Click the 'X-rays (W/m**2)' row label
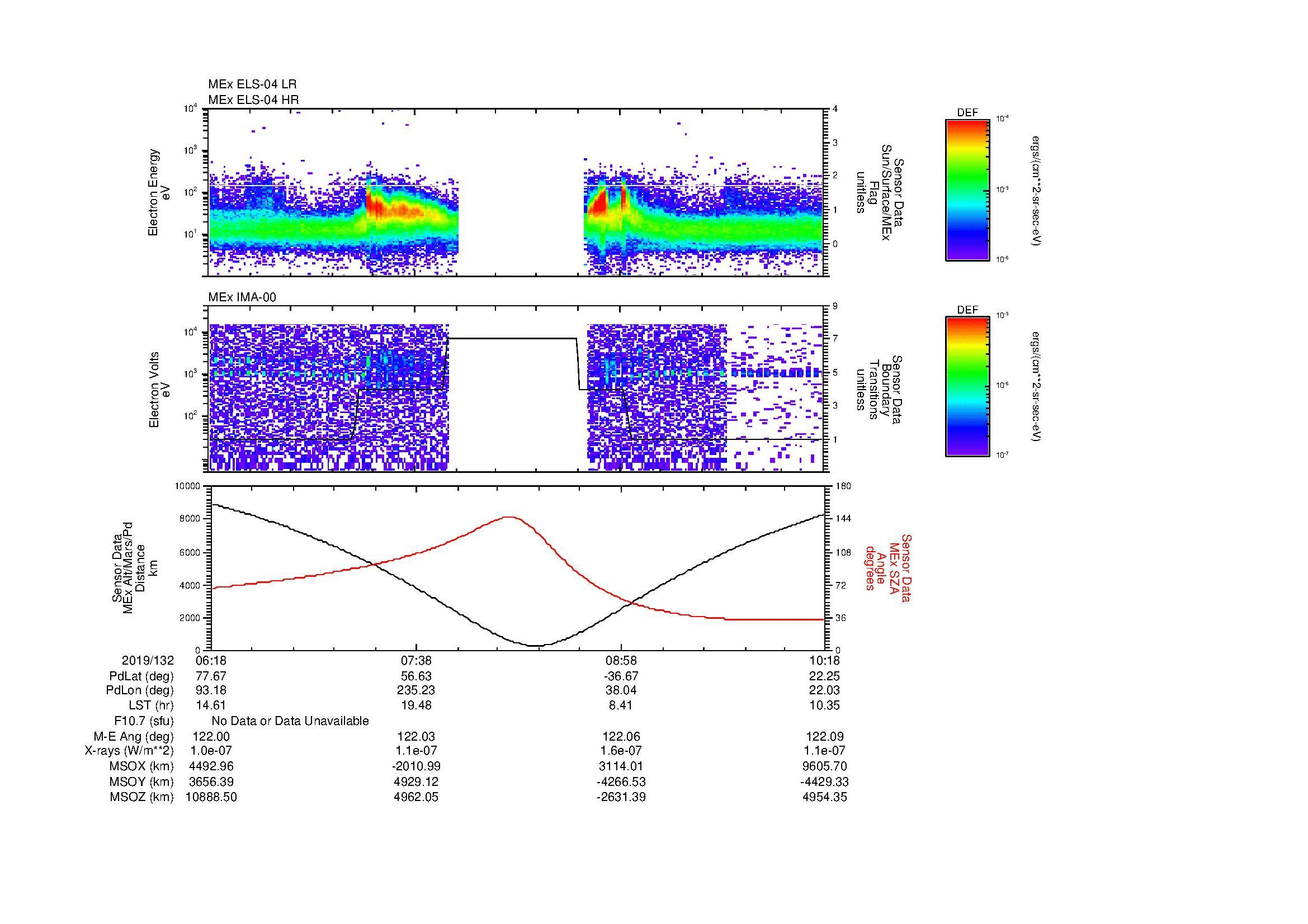The image size is (1308, 924). tap(129, 751)
